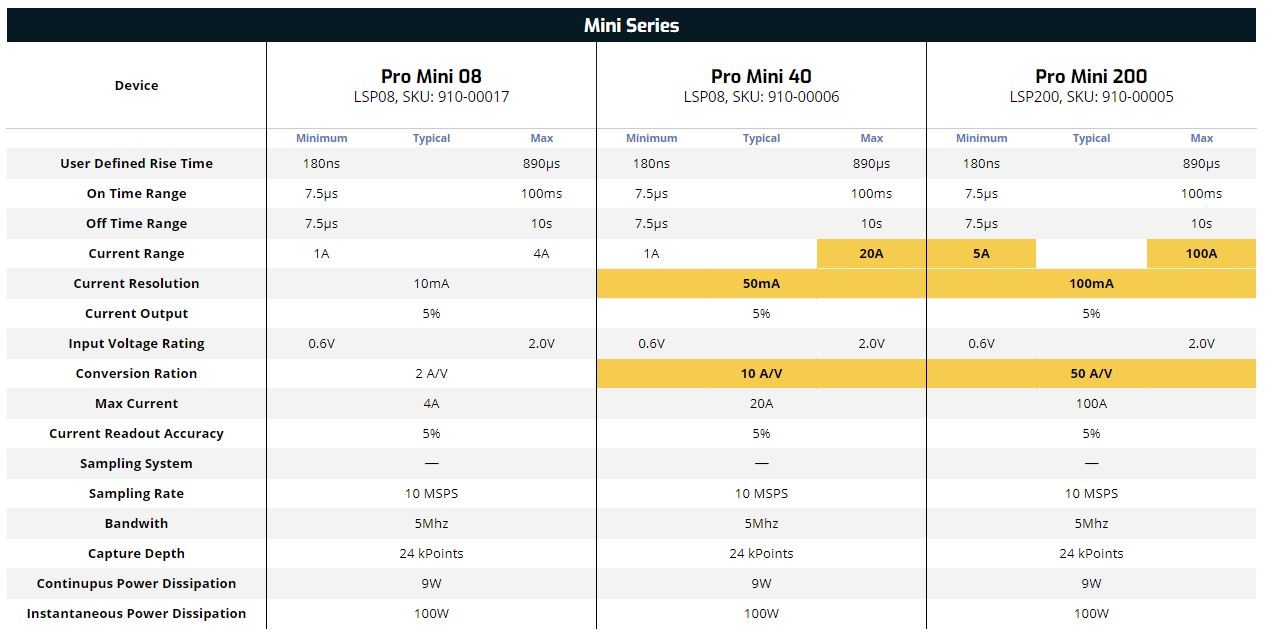Click the Mini Series table header
The width and height of the screenshot is (1266, 636).
pyautogui.click(x=631, y=25)
